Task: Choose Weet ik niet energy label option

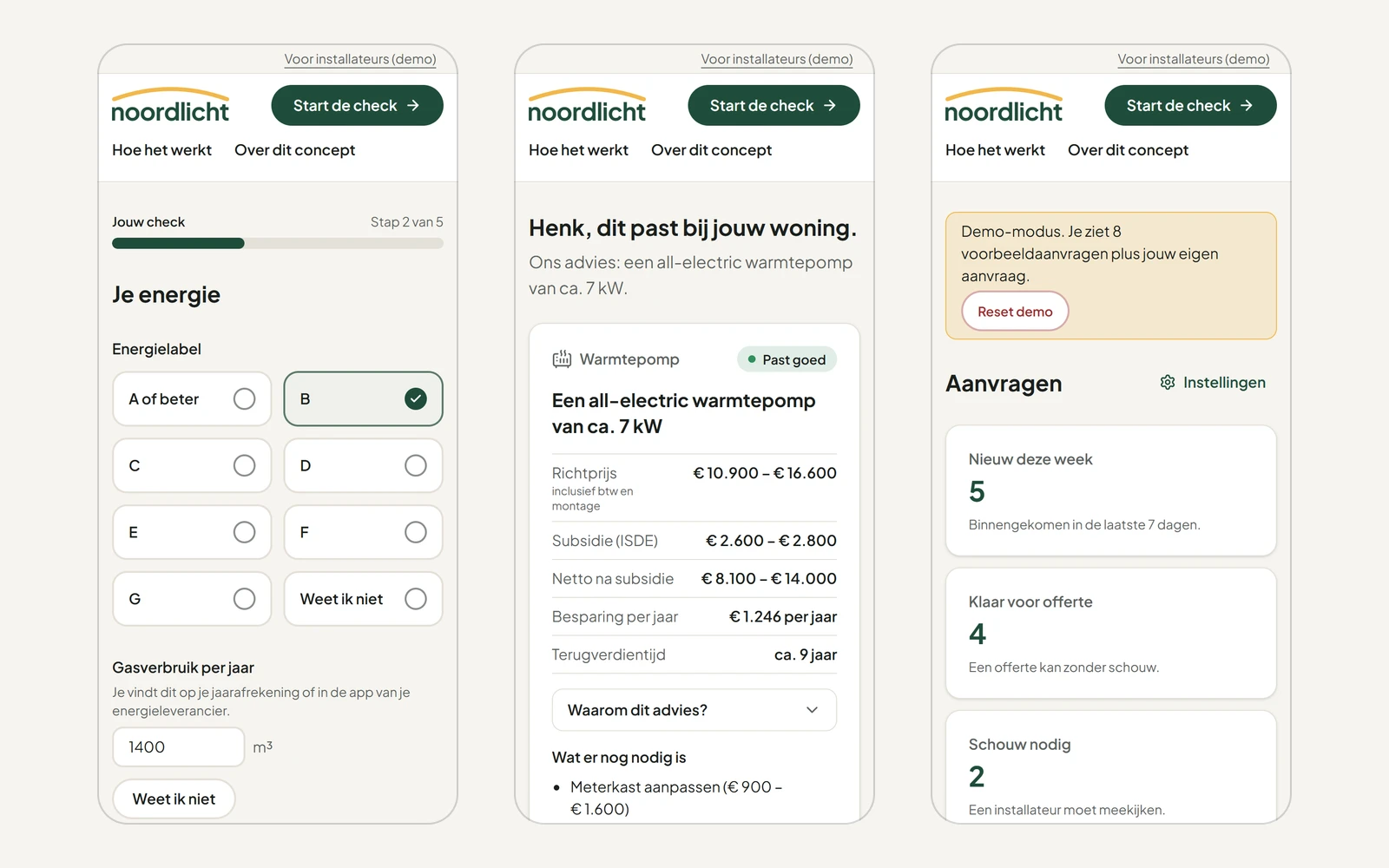Action: point(363,599)
